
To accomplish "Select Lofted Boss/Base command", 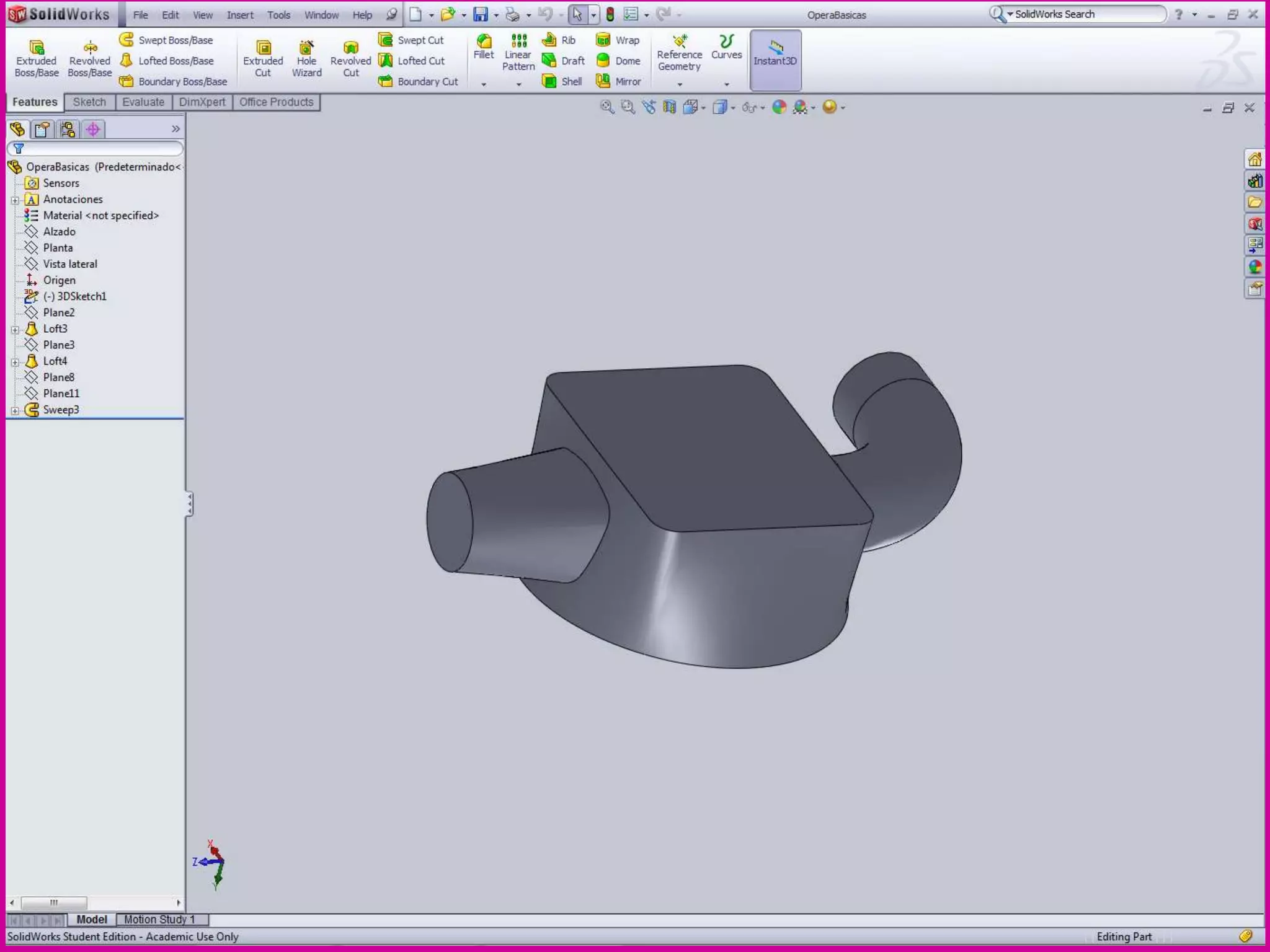I will point(167,61).
